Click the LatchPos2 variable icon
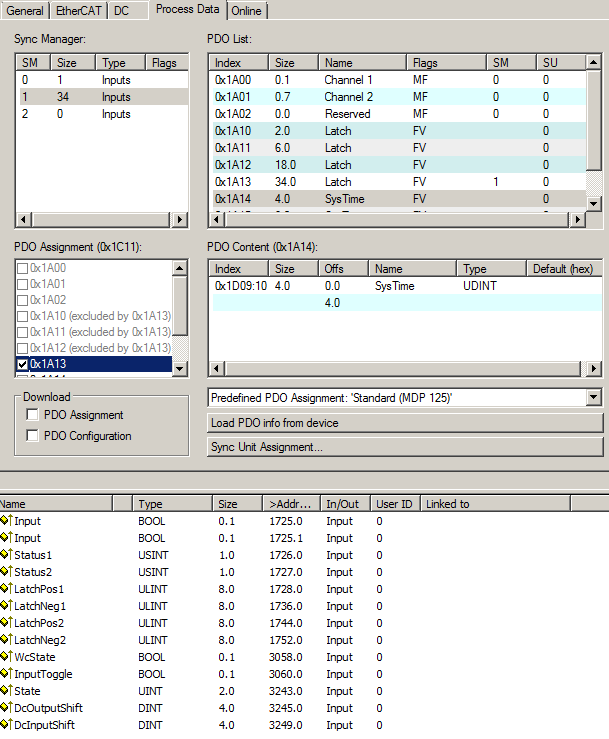Image resolution: width=609 pixels, height=739 pixels. (6, 622)
